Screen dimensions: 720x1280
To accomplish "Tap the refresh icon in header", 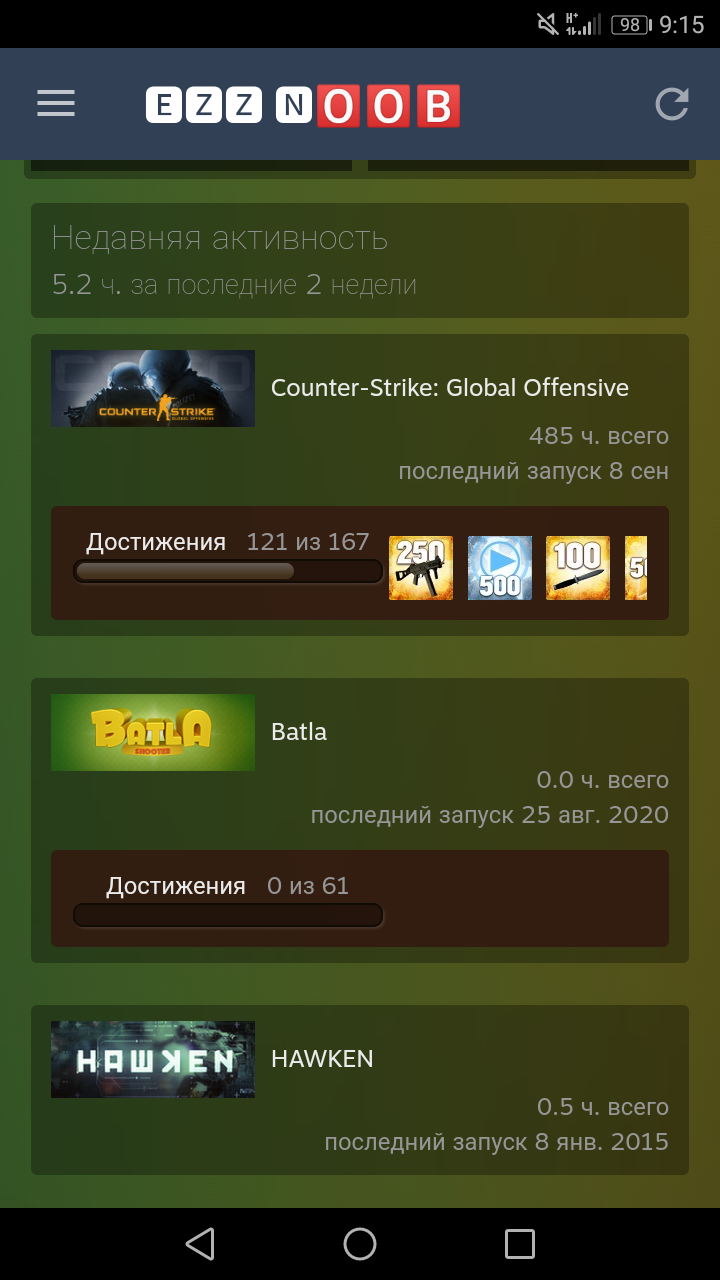I will (672, 104).
